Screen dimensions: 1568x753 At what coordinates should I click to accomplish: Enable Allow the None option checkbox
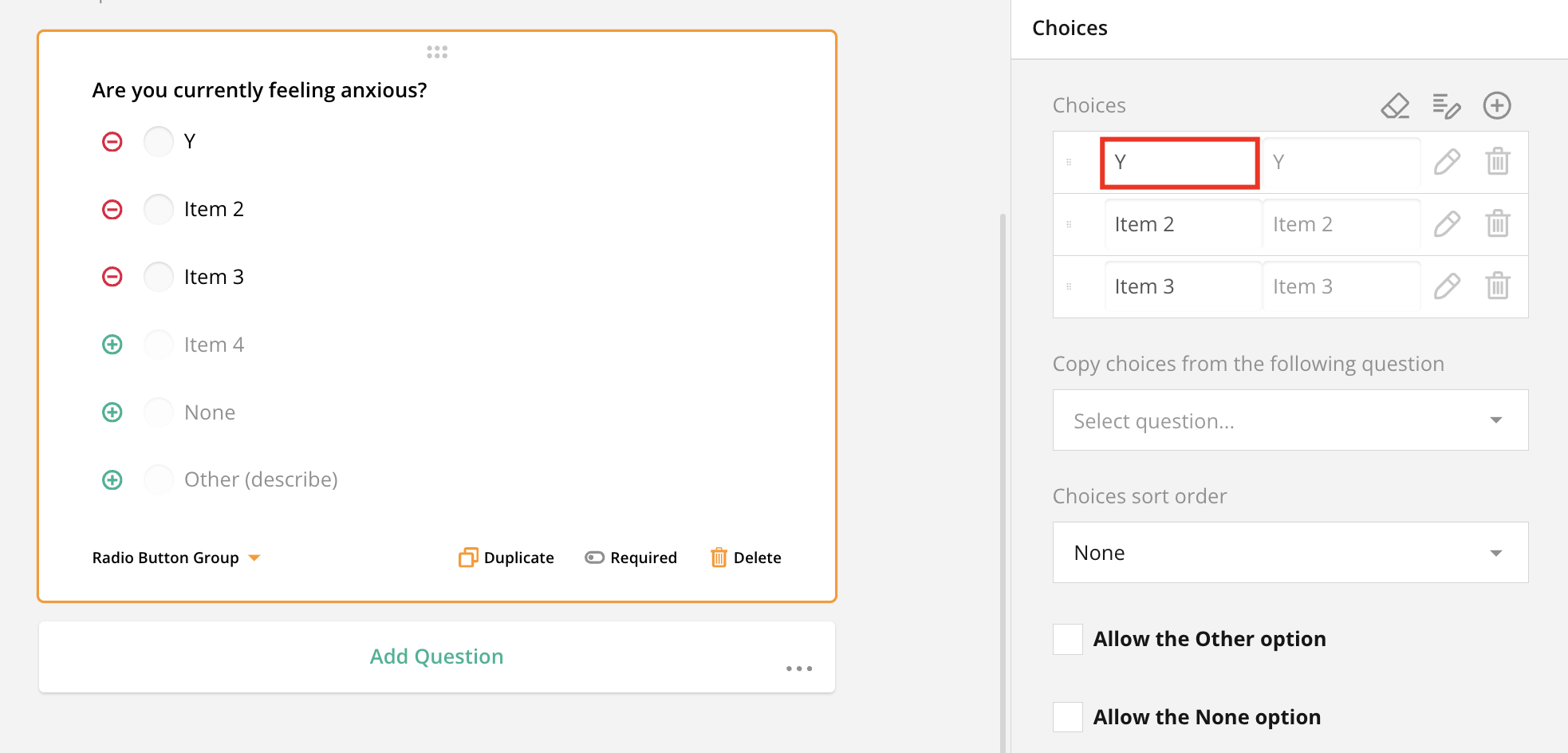pyautogui.click(x=1067, y=716)
